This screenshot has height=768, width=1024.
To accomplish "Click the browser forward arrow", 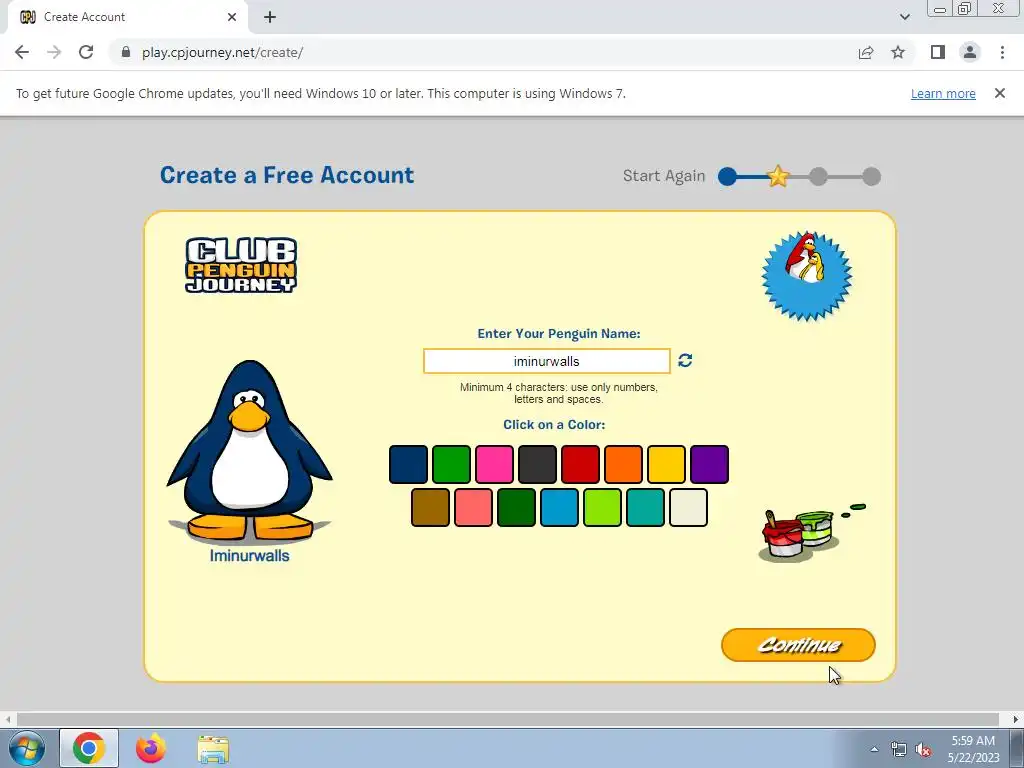I will (x=54, y=52).
